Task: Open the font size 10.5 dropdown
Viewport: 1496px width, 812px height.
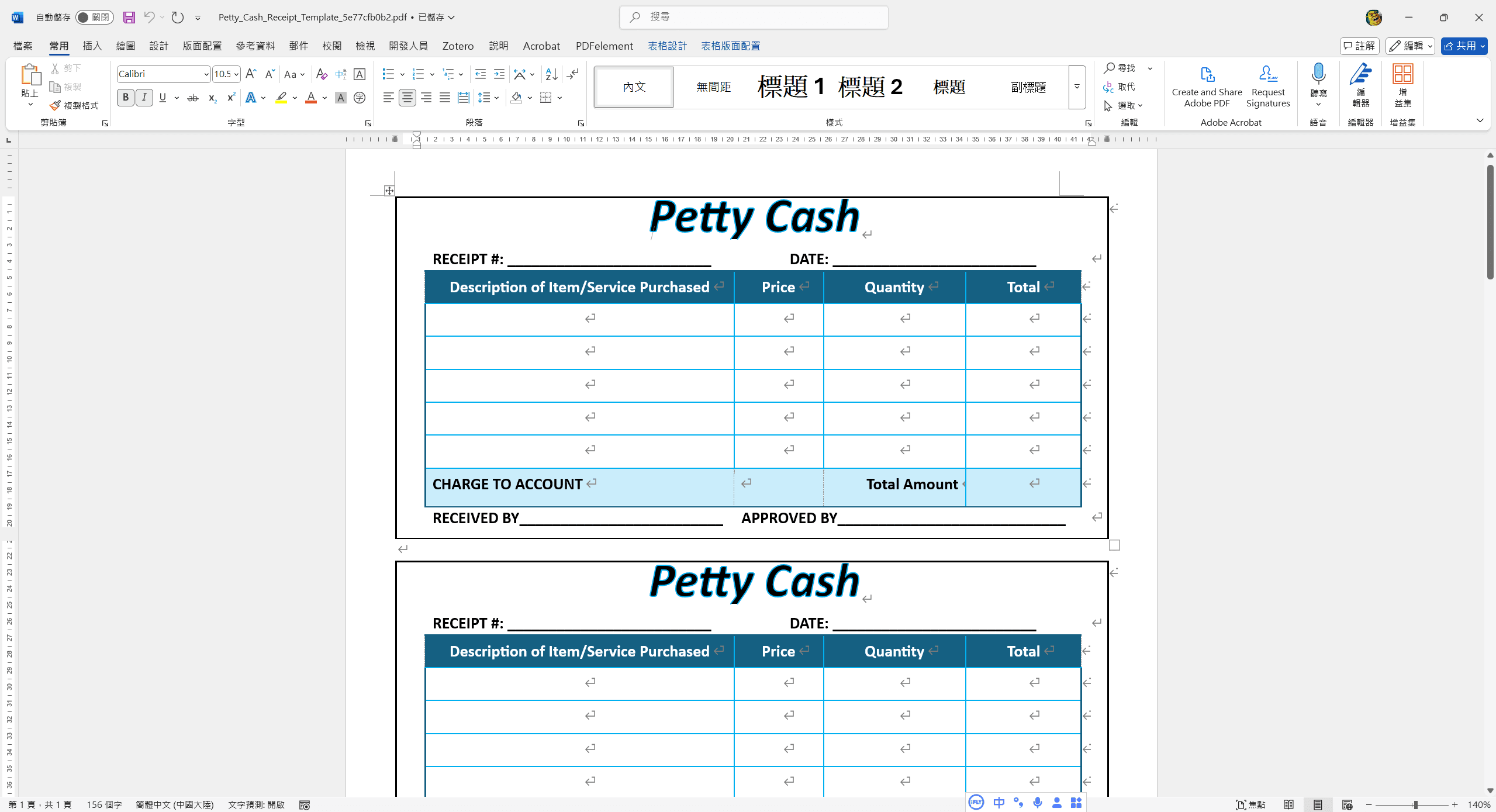Action: [x=236, y=74]
